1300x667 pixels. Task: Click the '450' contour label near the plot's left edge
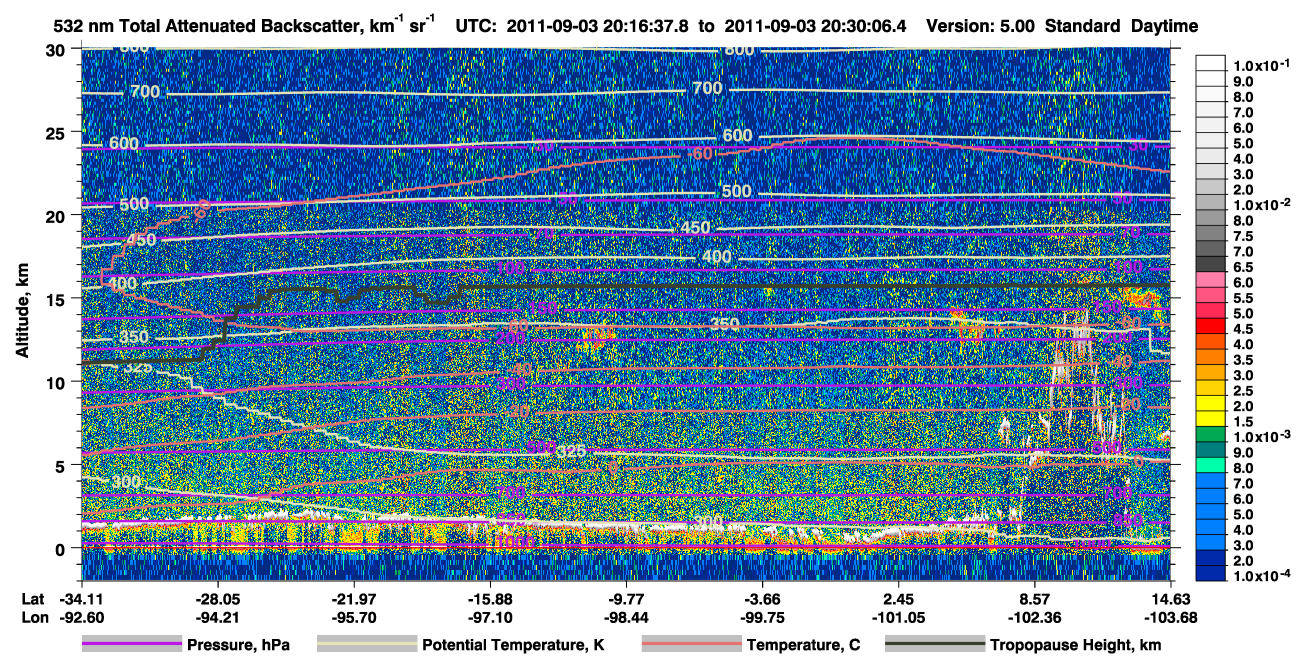tap(141, 240)
